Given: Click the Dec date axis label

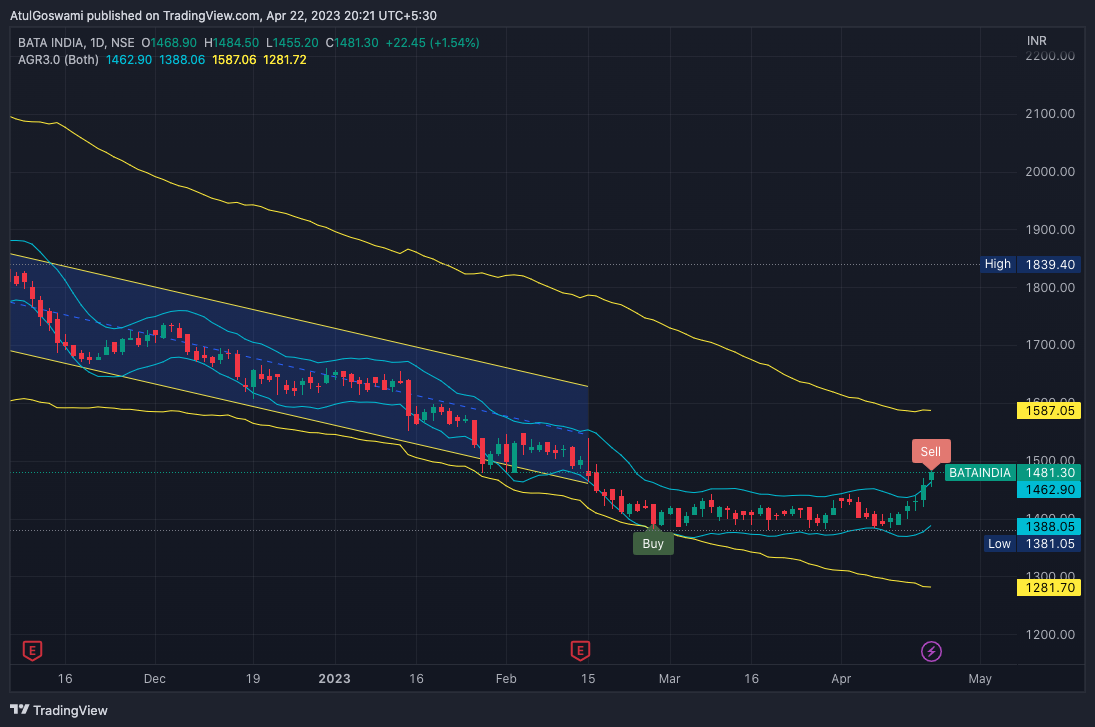Looking at the screenshot, I should [x=154, y=679].
